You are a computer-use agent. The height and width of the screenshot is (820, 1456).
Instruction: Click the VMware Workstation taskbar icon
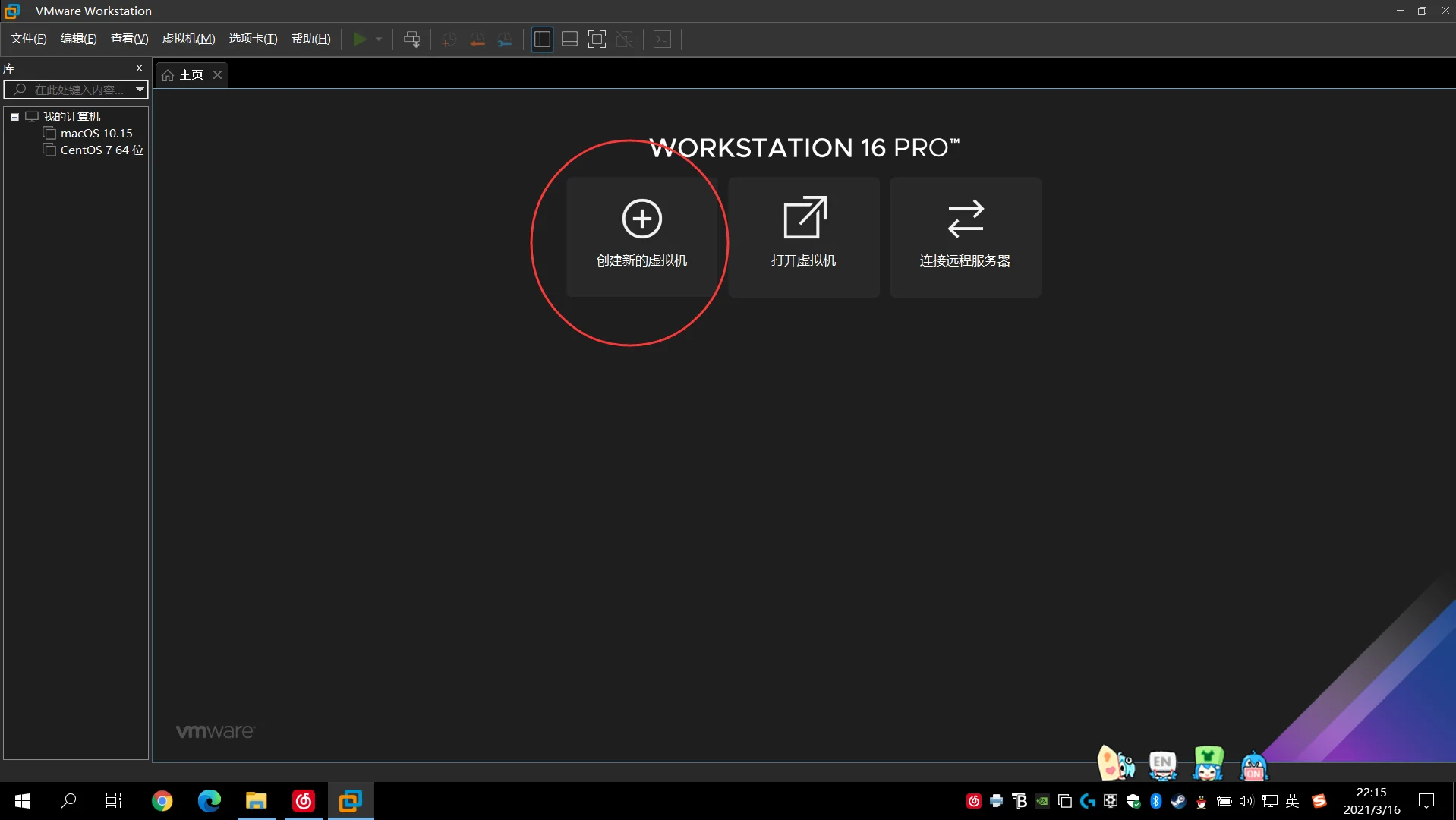[351, 801]
